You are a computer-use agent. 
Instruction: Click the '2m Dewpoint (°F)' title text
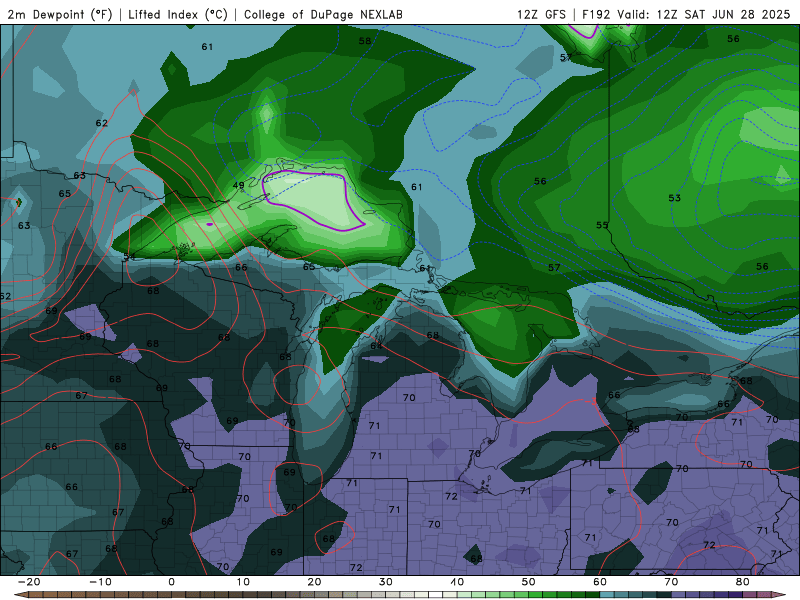tap(60, 14)
